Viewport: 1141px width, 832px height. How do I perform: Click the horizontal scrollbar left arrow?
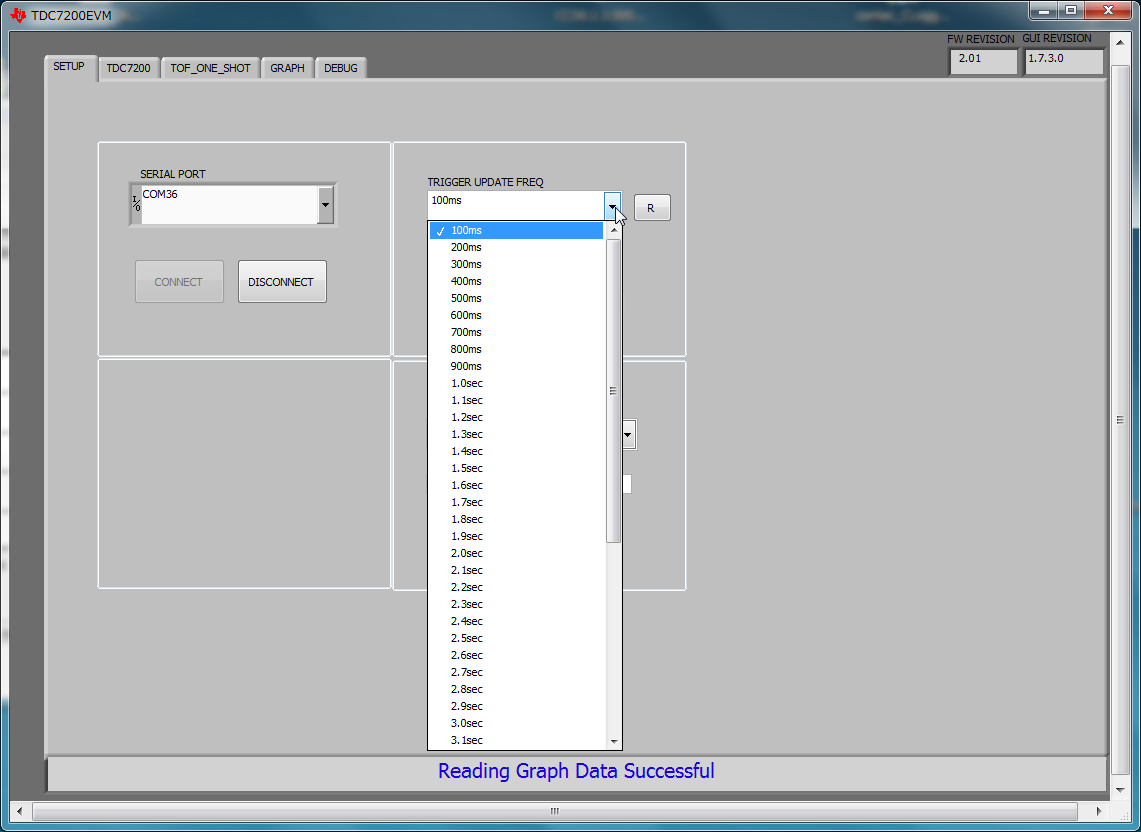[20, 811]
